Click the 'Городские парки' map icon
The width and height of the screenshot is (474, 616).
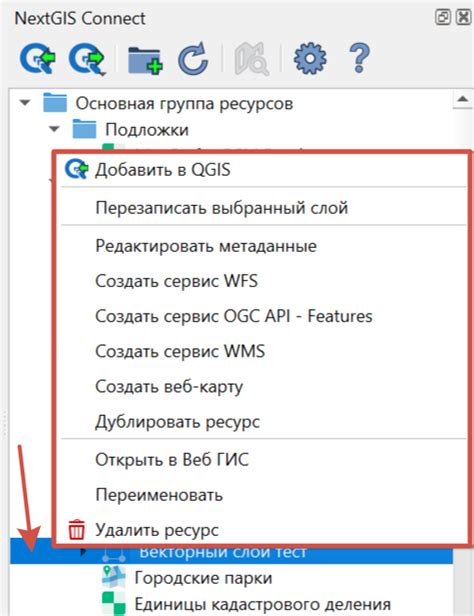[x=113, y=577]
